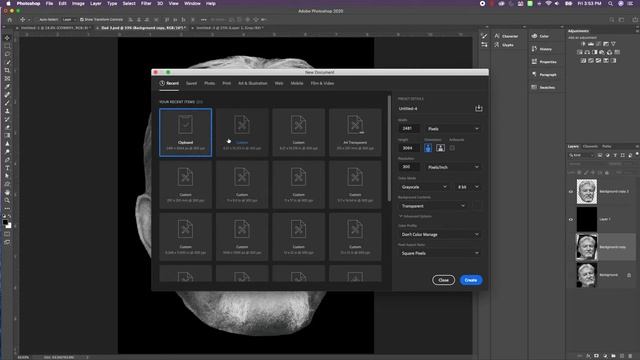Switch to the Print tab
The image size is (640, 360).
(227, 83)
